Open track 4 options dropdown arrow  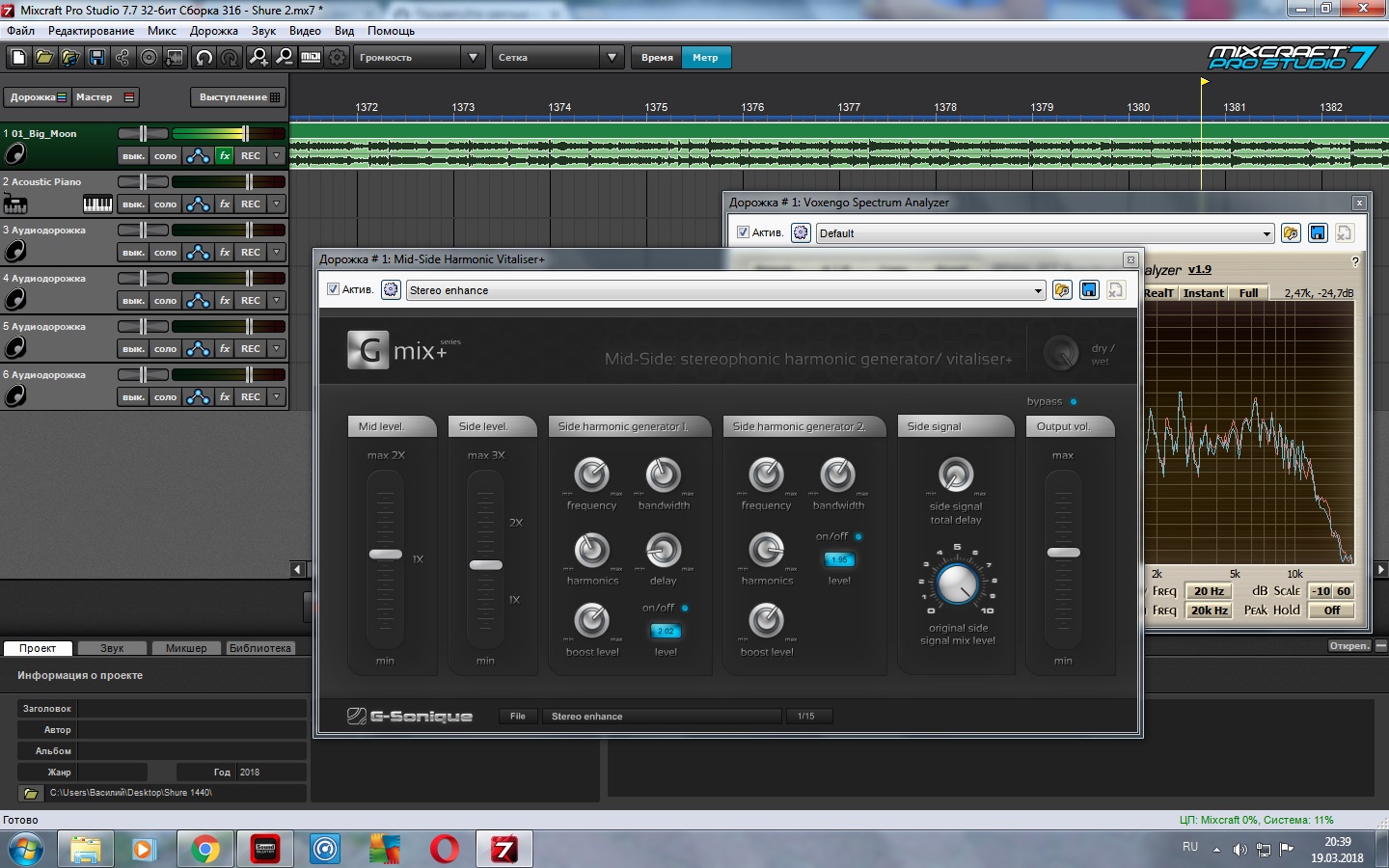pos(277,300)
